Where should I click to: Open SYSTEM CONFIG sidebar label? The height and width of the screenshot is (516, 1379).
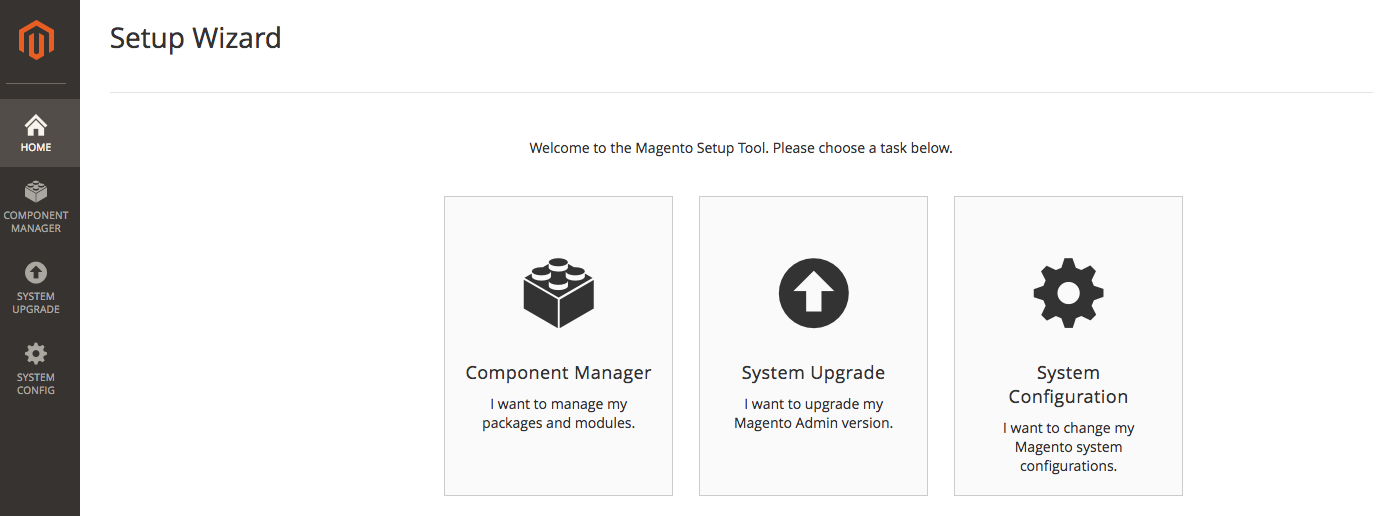tap(36, 384)
